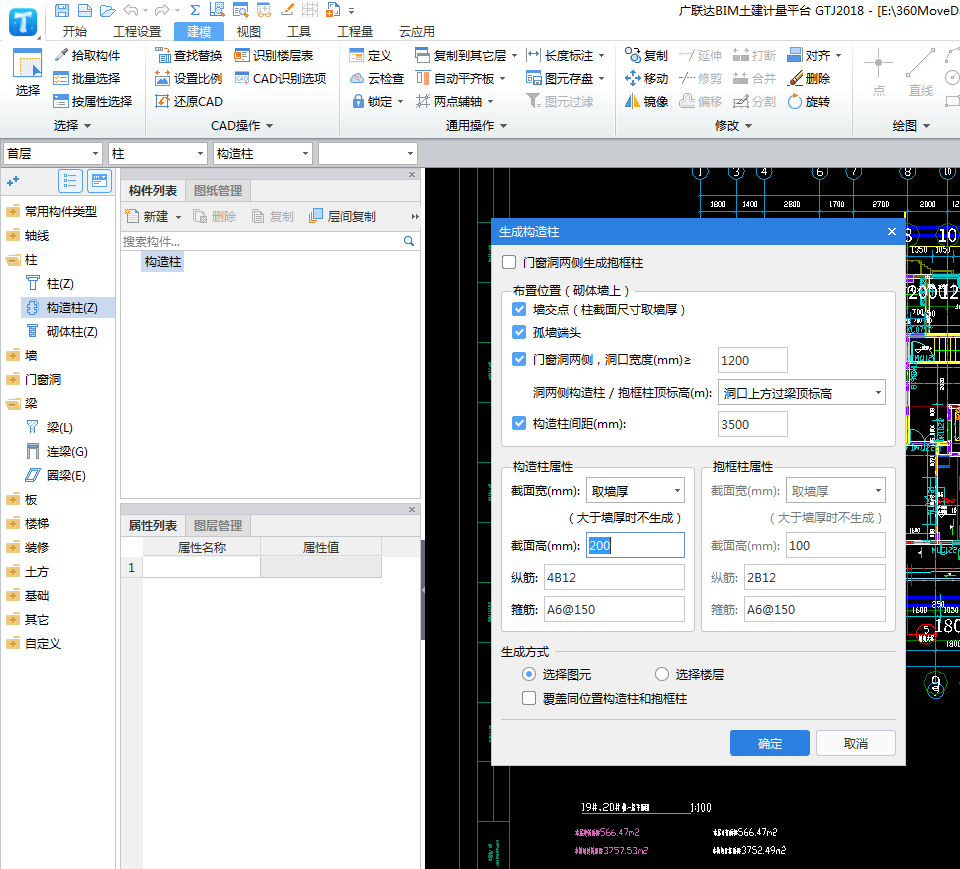The height and width of the screenshot is (869, 960).
Task: Click the Undo arrow icon
Action: click(x=130, y=10)
